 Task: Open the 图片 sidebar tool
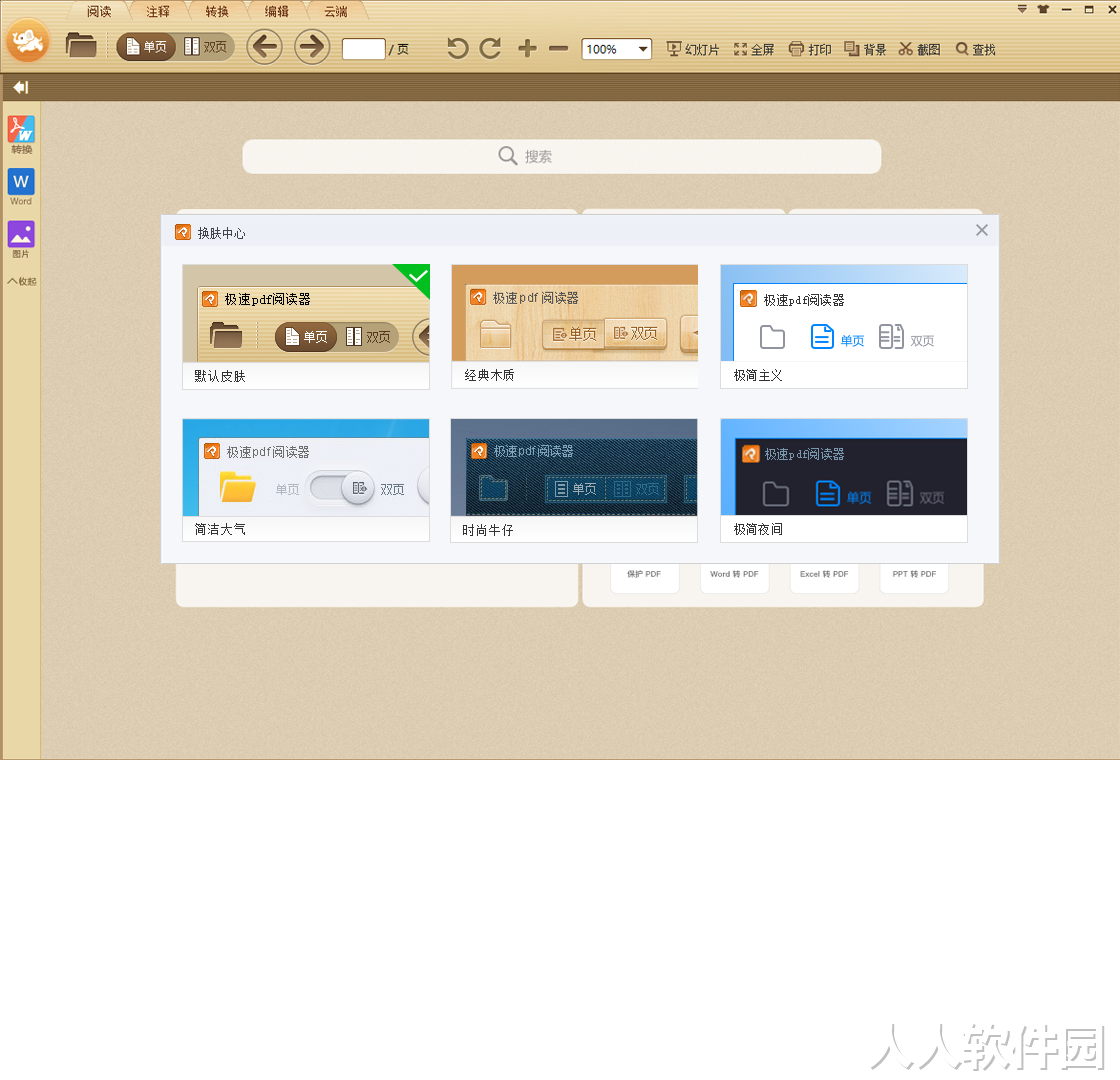[21, 240]
